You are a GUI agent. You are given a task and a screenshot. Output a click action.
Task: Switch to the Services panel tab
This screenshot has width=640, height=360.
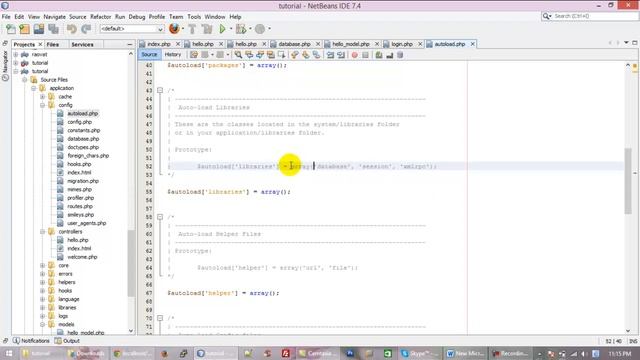click(x=82, y=44)
